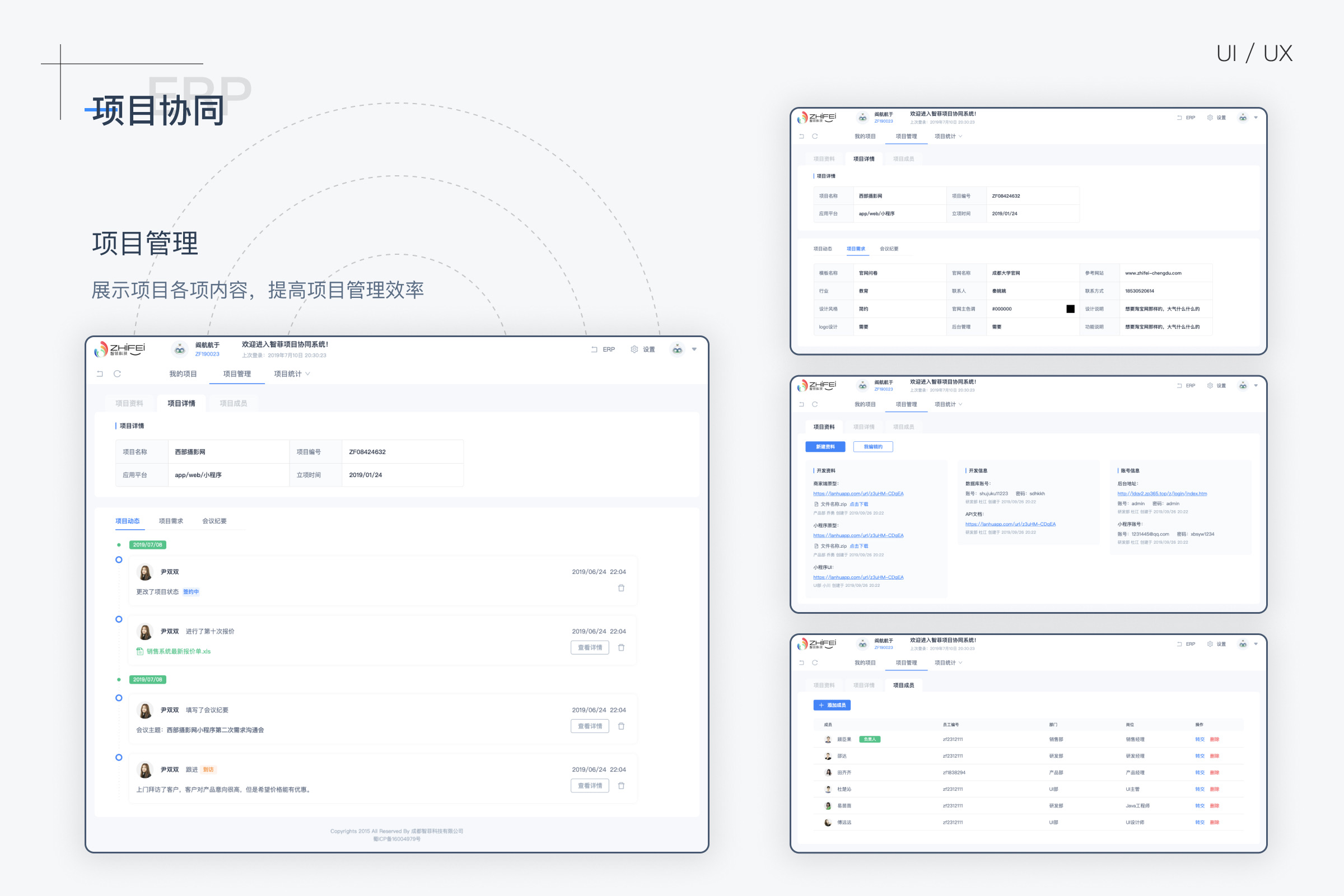The width and height of the screenshot is (1344, 896).
Task: Click the back arrow icon beside the reload icon
Action: 100,373
